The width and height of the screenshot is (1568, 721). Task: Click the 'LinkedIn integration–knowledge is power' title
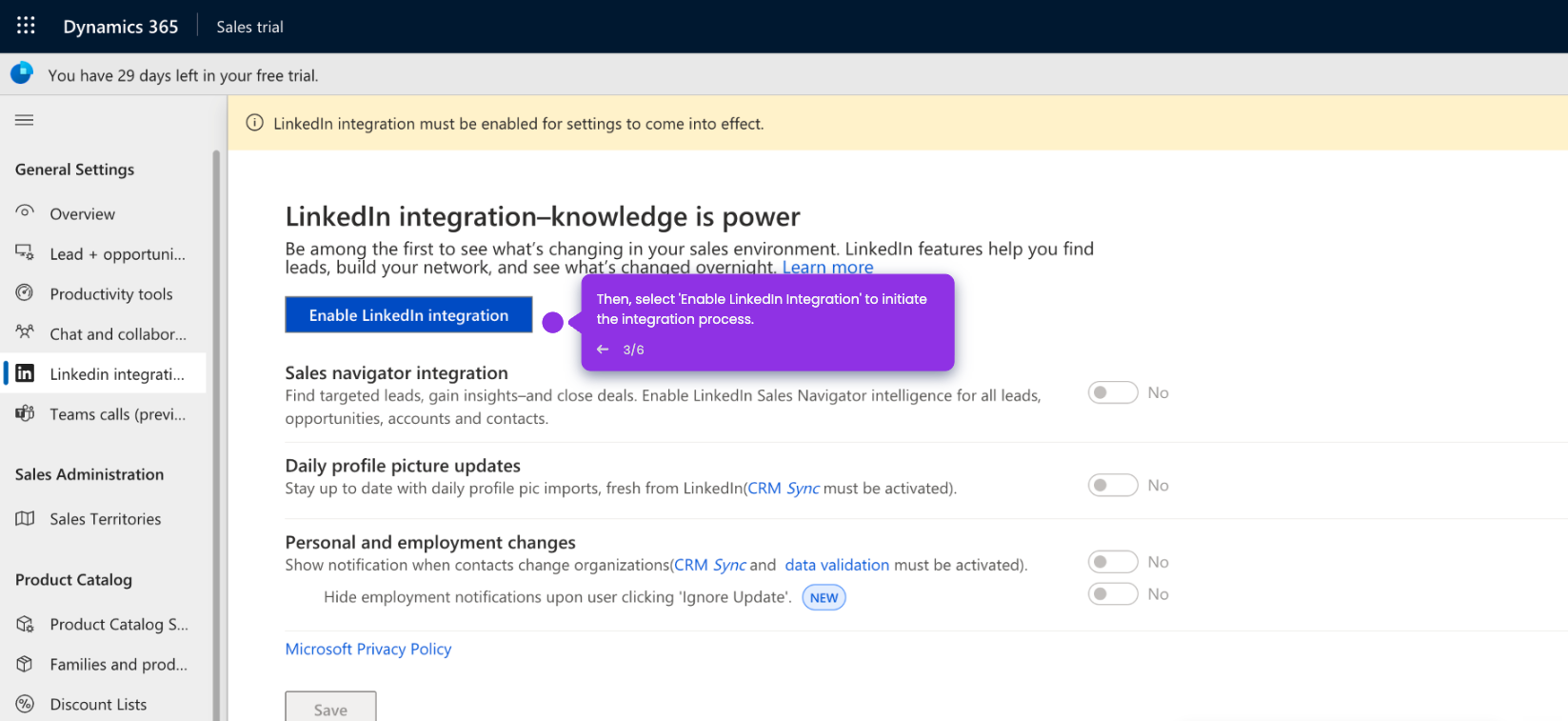pyautogui.click(x=543, y=216)
